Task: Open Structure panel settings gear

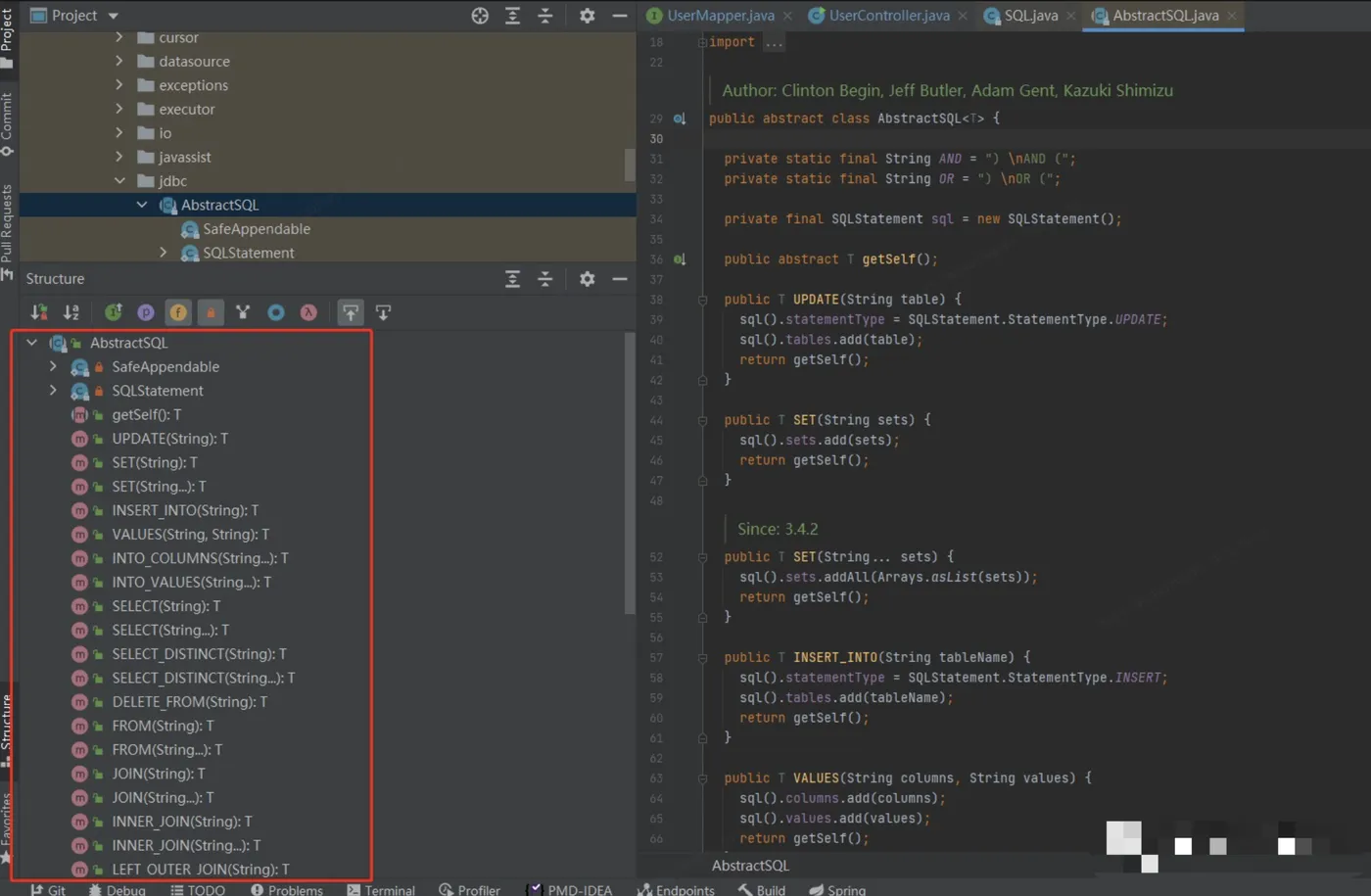Action: (x=587, y=279)
